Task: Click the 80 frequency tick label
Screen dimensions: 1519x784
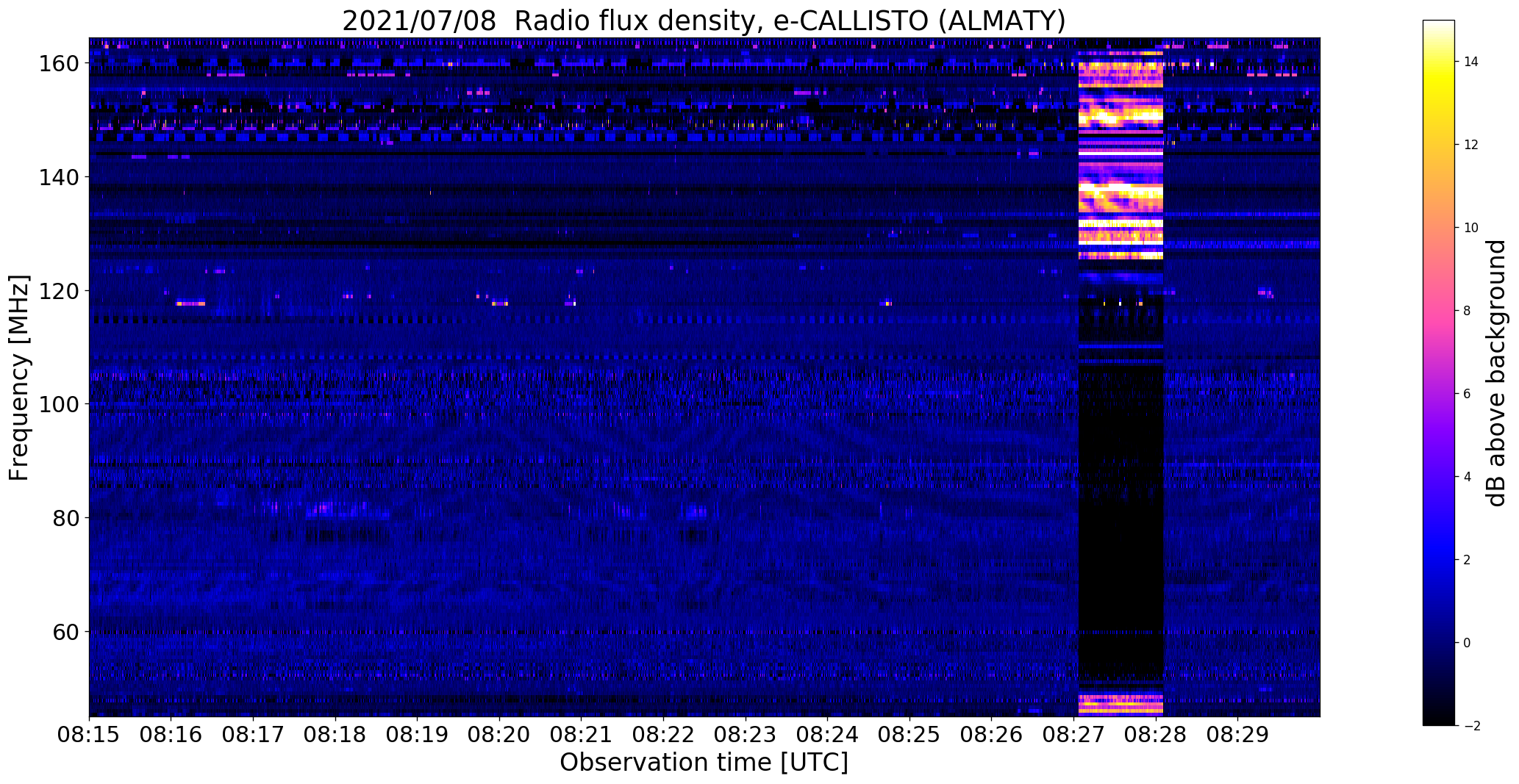Action: tap(66, 518)
